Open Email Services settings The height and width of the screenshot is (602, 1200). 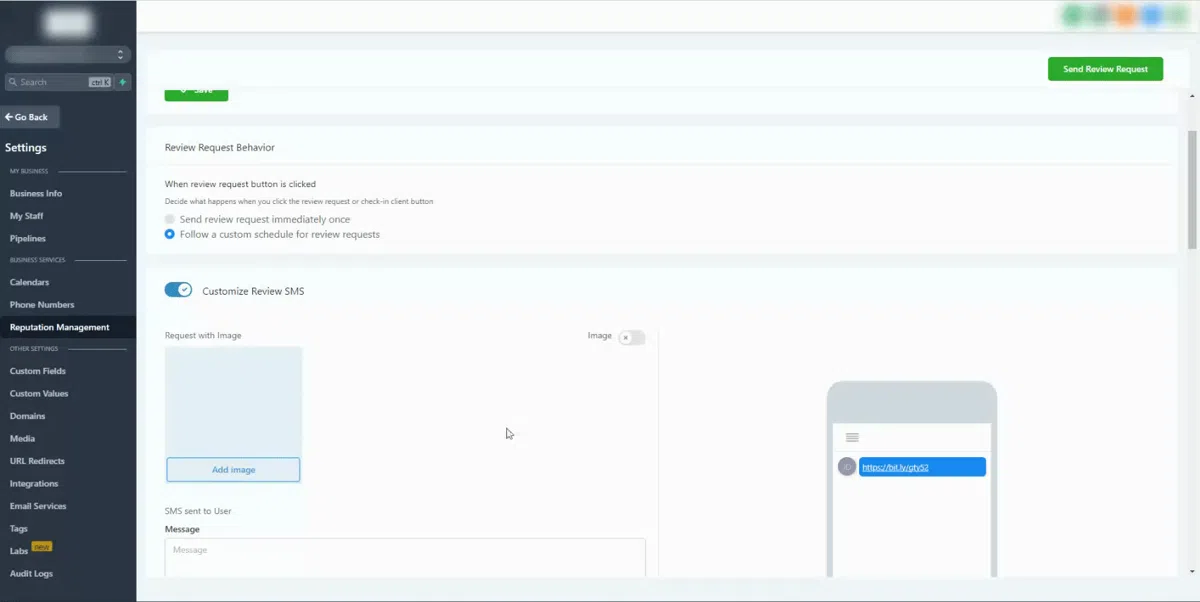point(38,506)
